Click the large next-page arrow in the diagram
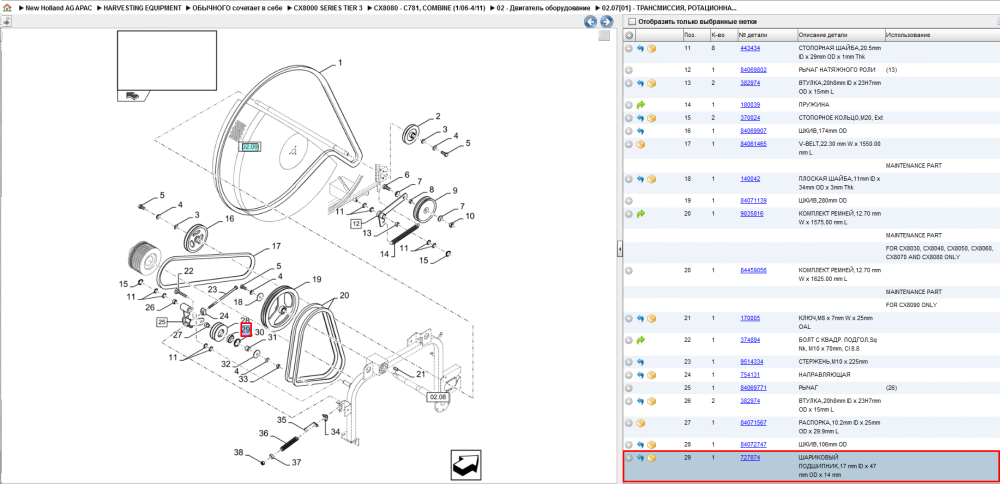The width and height of the screenshot is (1000, 484). coord(466,464)
